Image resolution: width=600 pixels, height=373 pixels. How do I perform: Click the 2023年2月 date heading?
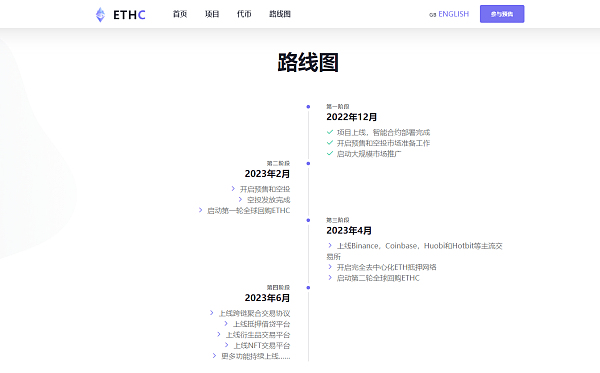click(x=267, y=174)
